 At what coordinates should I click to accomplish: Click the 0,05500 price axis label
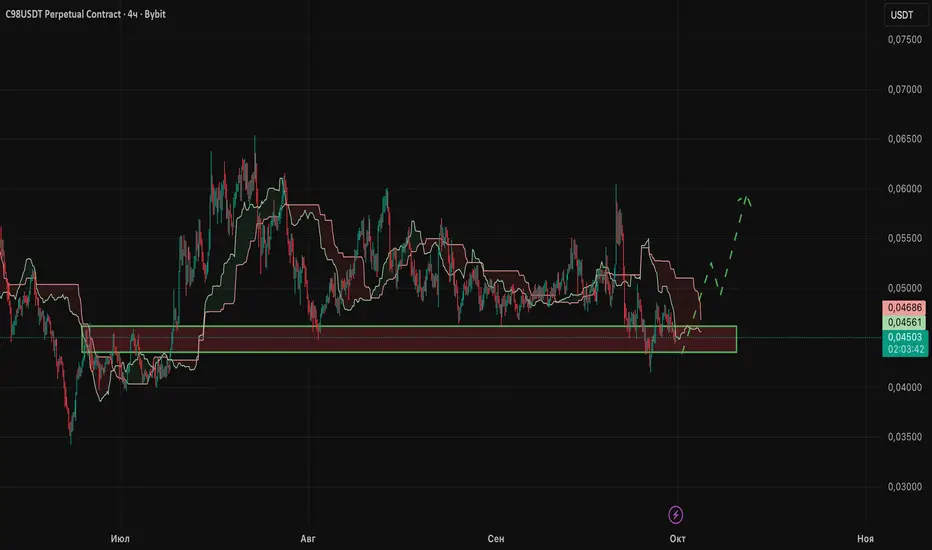(905, 238)
